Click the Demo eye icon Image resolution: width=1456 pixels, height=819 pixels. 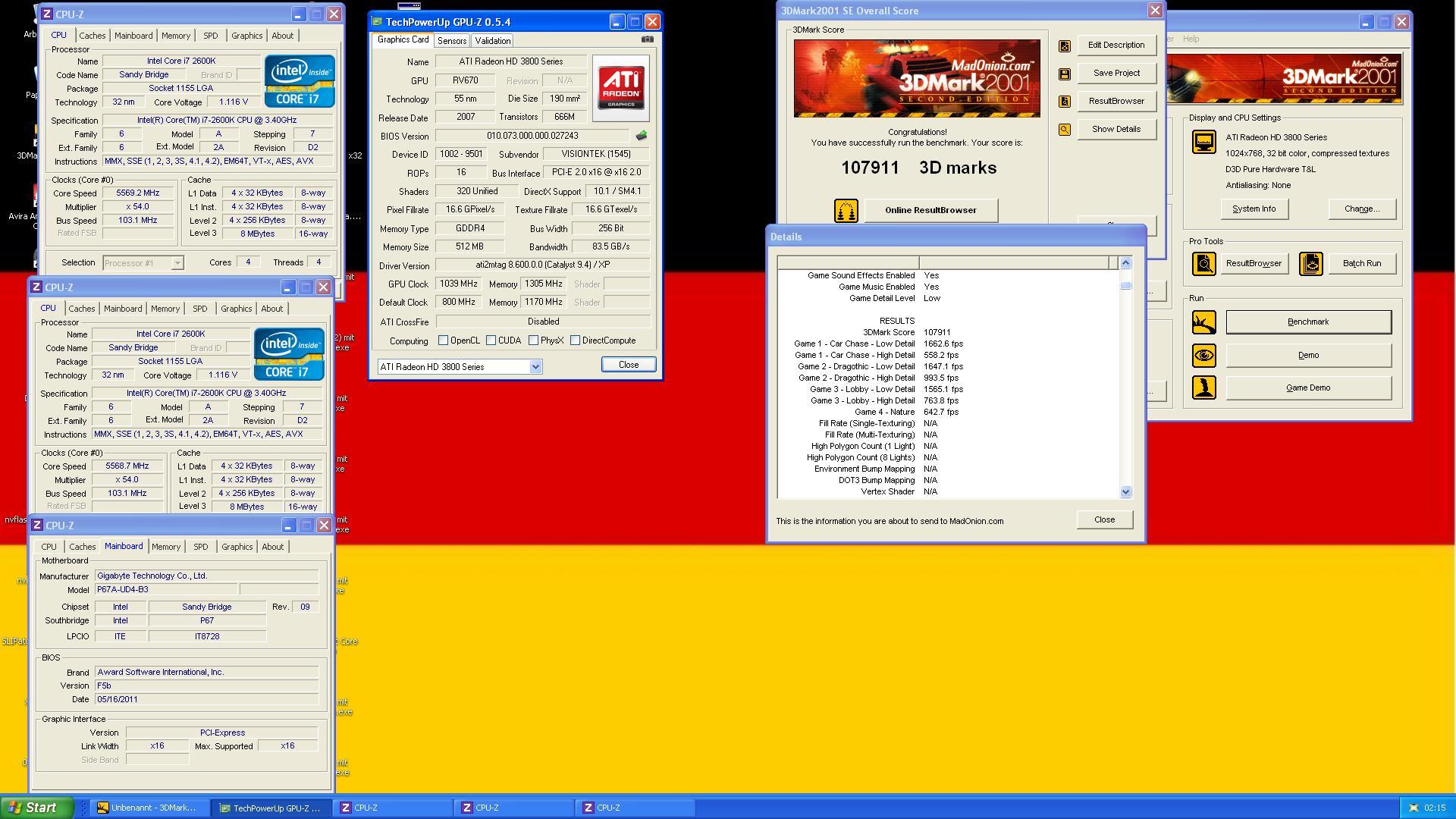pyautogui.click(x=1204, y=356)
